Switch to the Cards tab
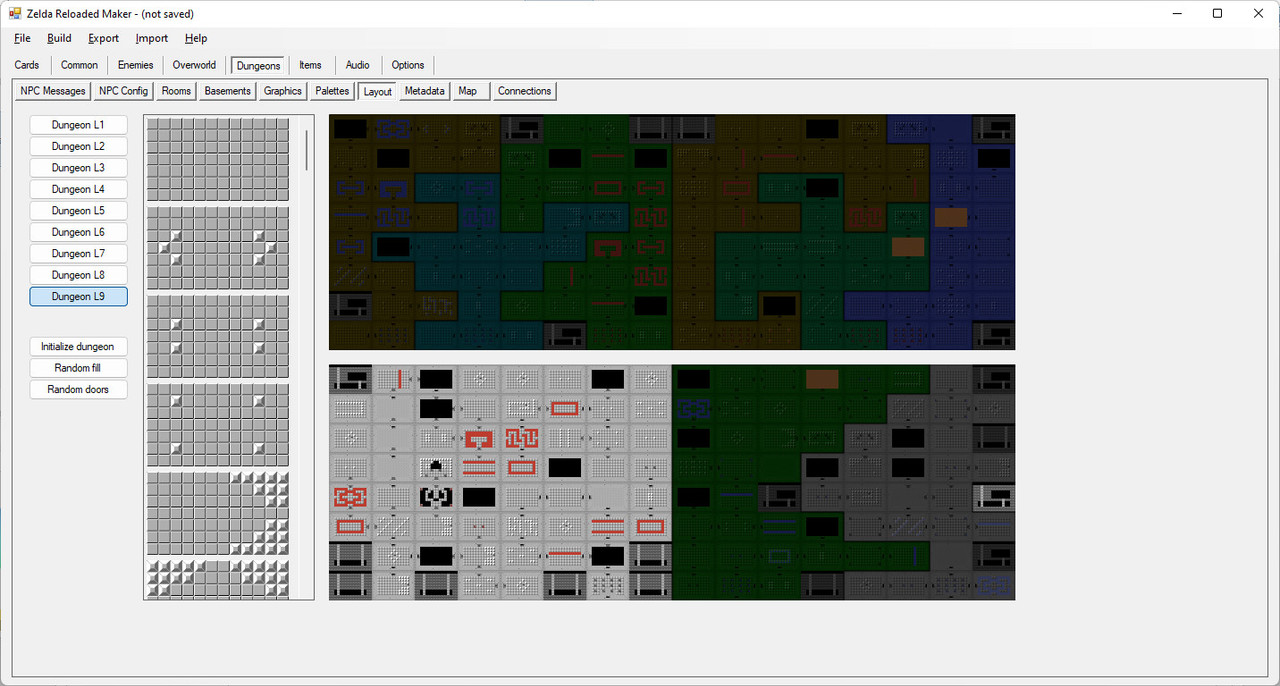 coord(27,65)
